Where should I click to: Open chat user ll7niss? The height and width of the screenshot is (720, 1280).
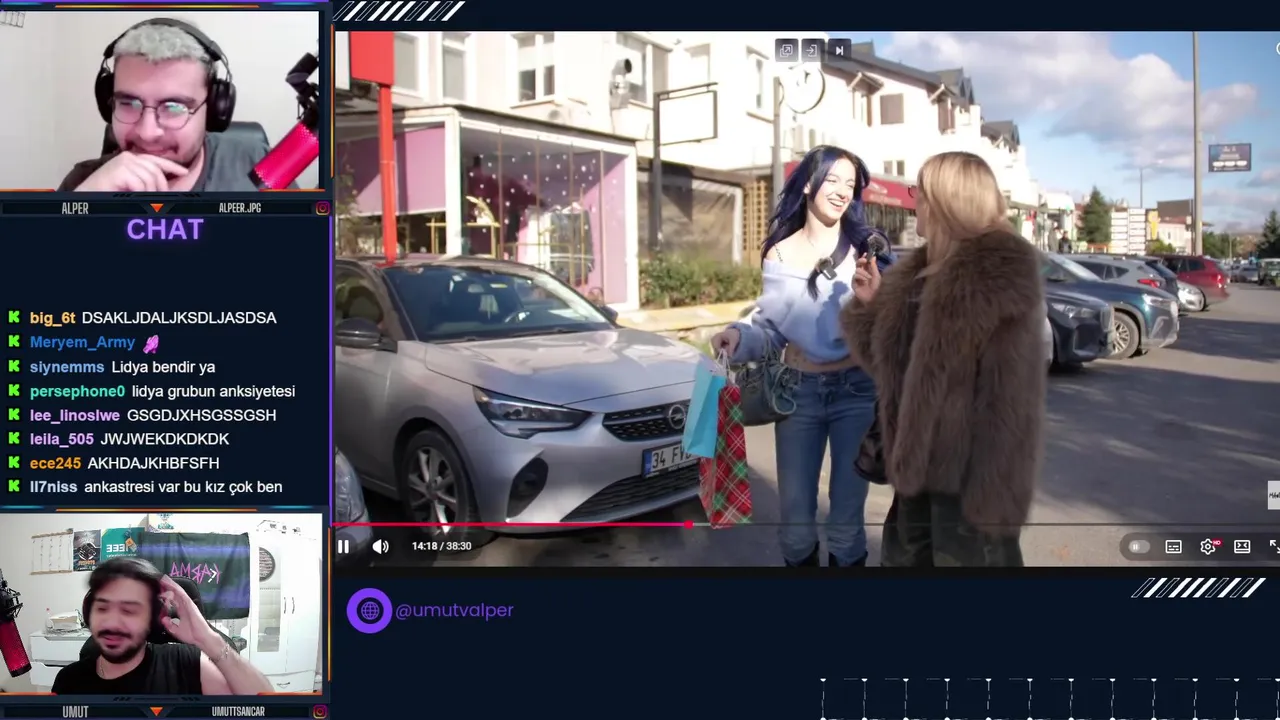53,487
